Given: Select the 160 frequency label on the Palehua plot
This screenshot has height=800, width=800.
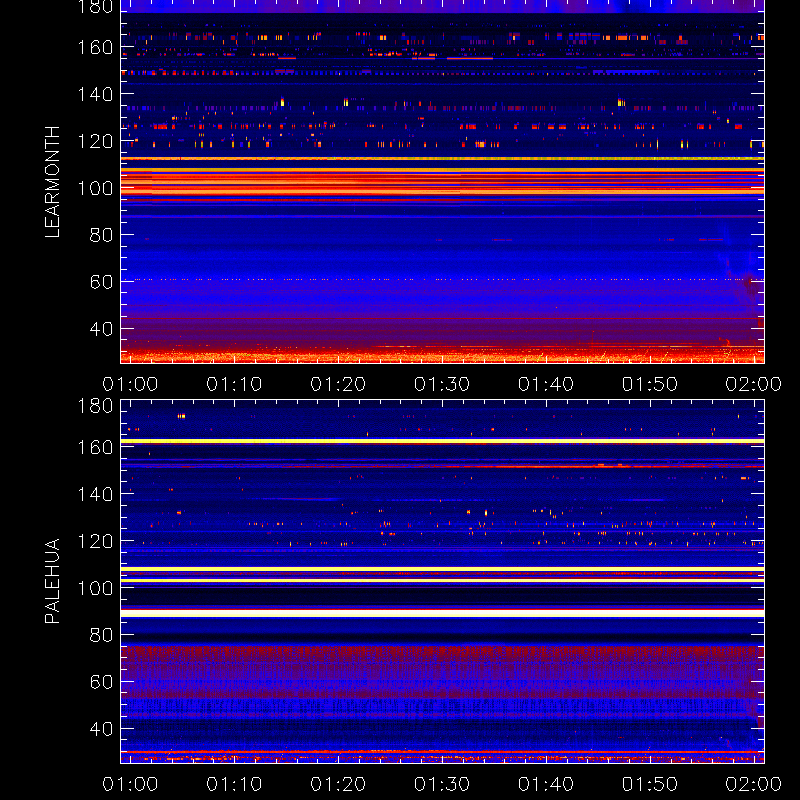Looking at the screenshot, I should point(95,447).
